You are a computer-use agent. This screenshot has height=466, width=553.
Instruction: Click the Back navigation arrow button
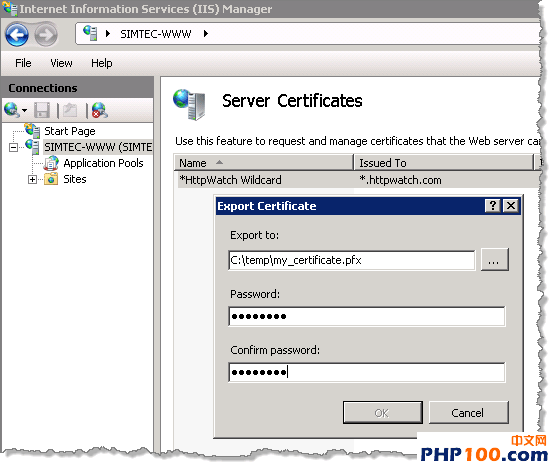coord(17,35)
